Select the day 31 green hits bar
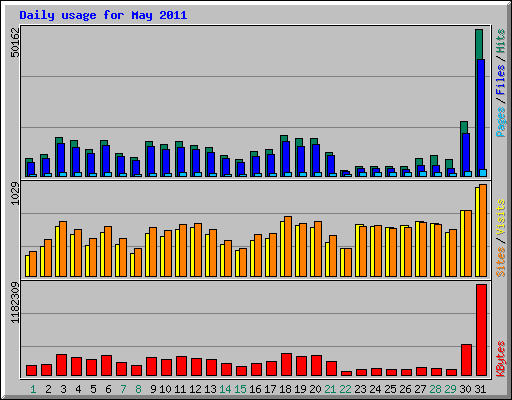This screenshot has width=512, height=400. point(479,44)
